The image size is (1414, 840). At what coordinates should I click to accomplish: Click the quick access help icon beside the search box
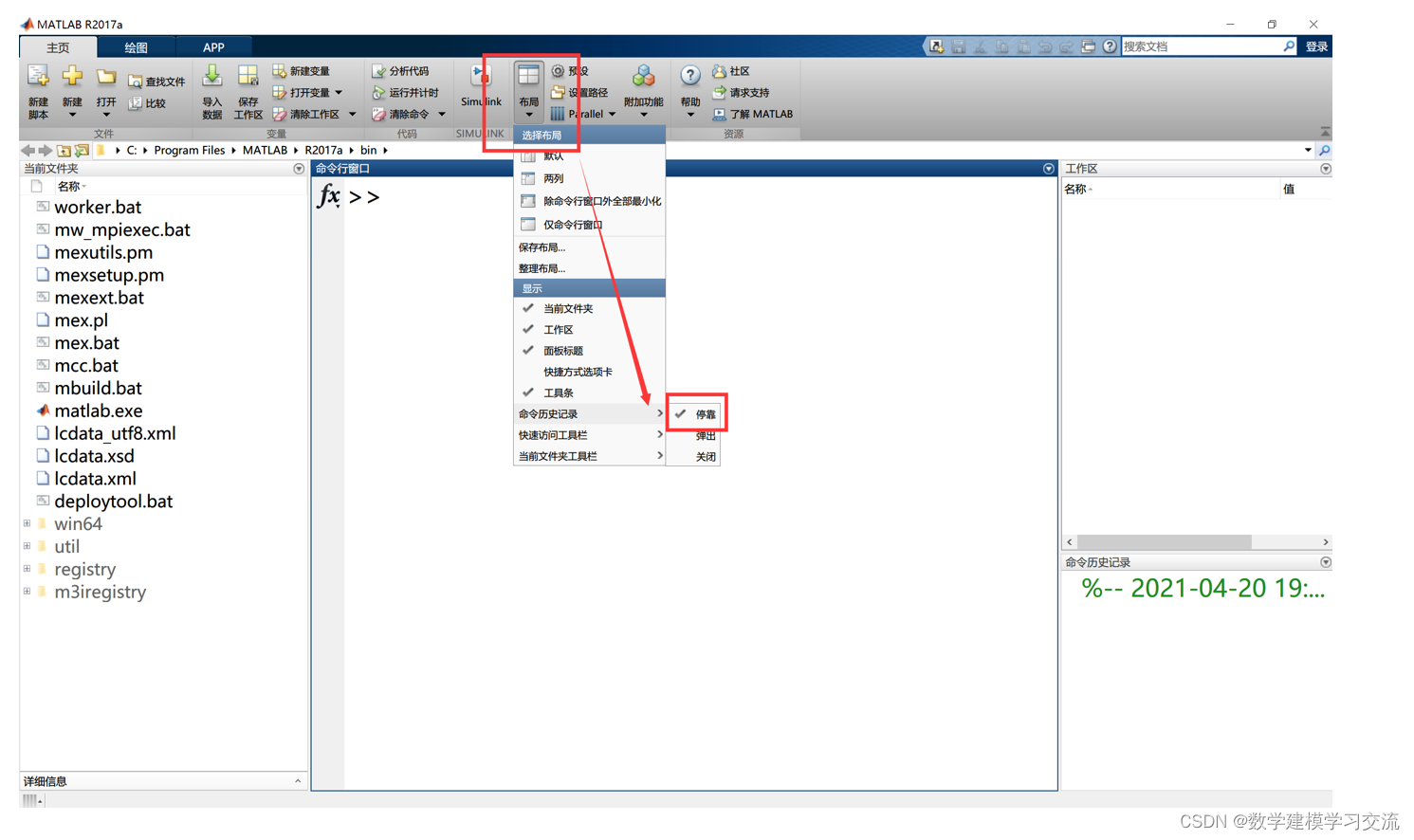[x=1110, y=46]
